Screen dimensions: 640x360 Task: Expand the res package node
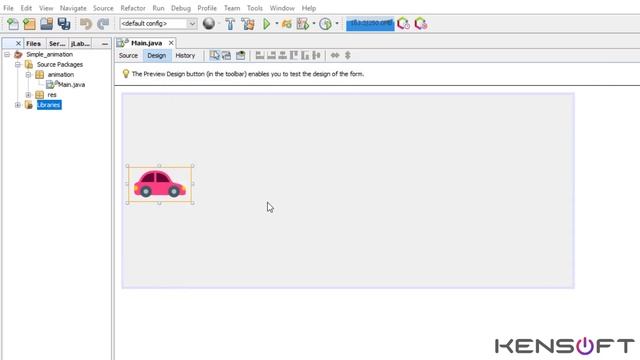pos(28,95)
